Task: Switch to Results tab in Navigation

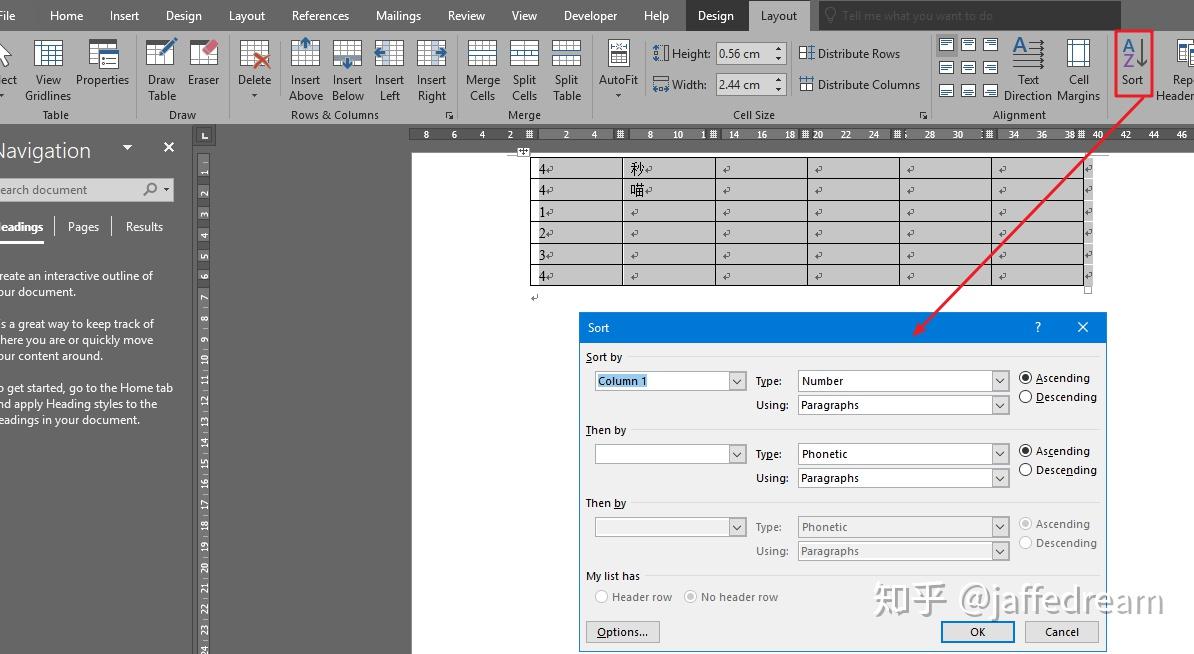Action: (144, 227)
